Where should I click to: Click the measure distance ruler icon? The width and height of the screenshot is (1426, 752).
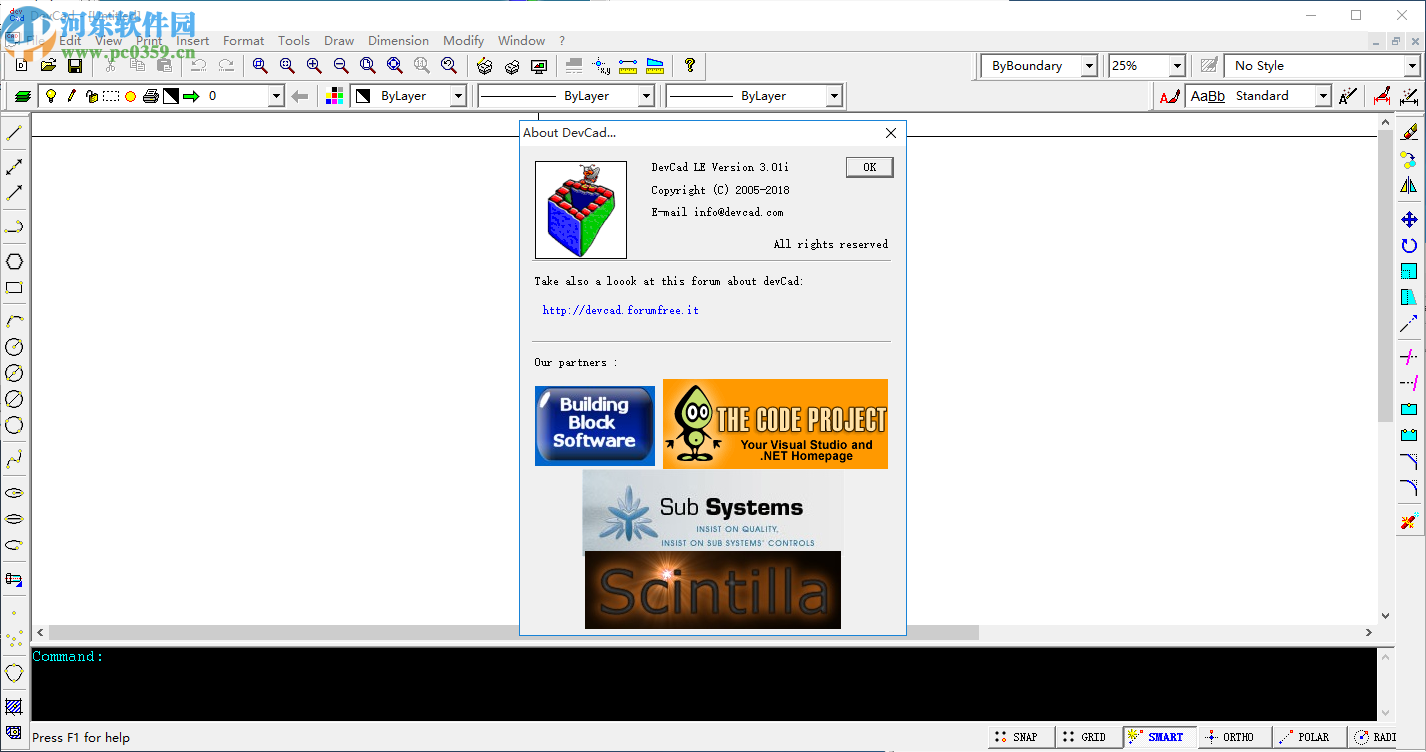pyautogui.click(x=628, y=66)
